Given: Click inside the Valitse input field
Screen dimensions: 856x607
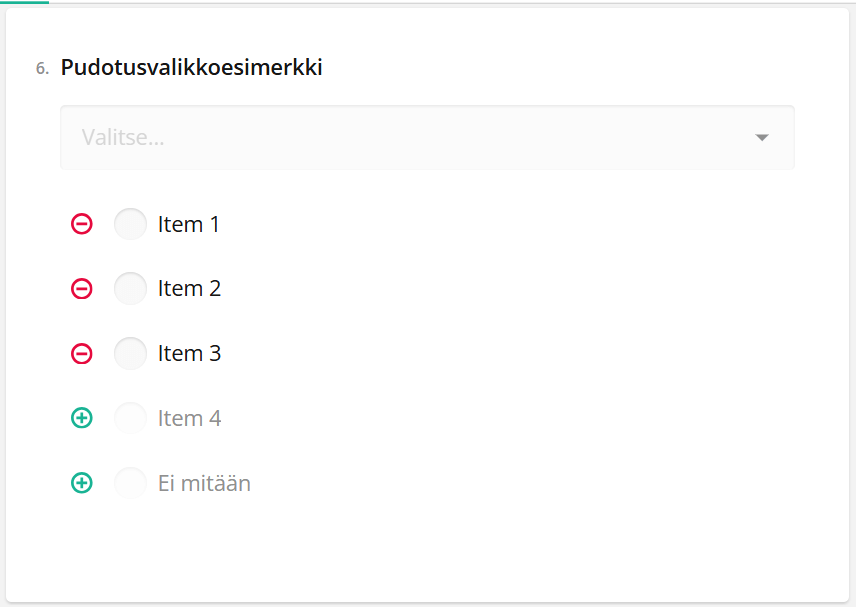Looking at the screenshot, I should (300, 137).
